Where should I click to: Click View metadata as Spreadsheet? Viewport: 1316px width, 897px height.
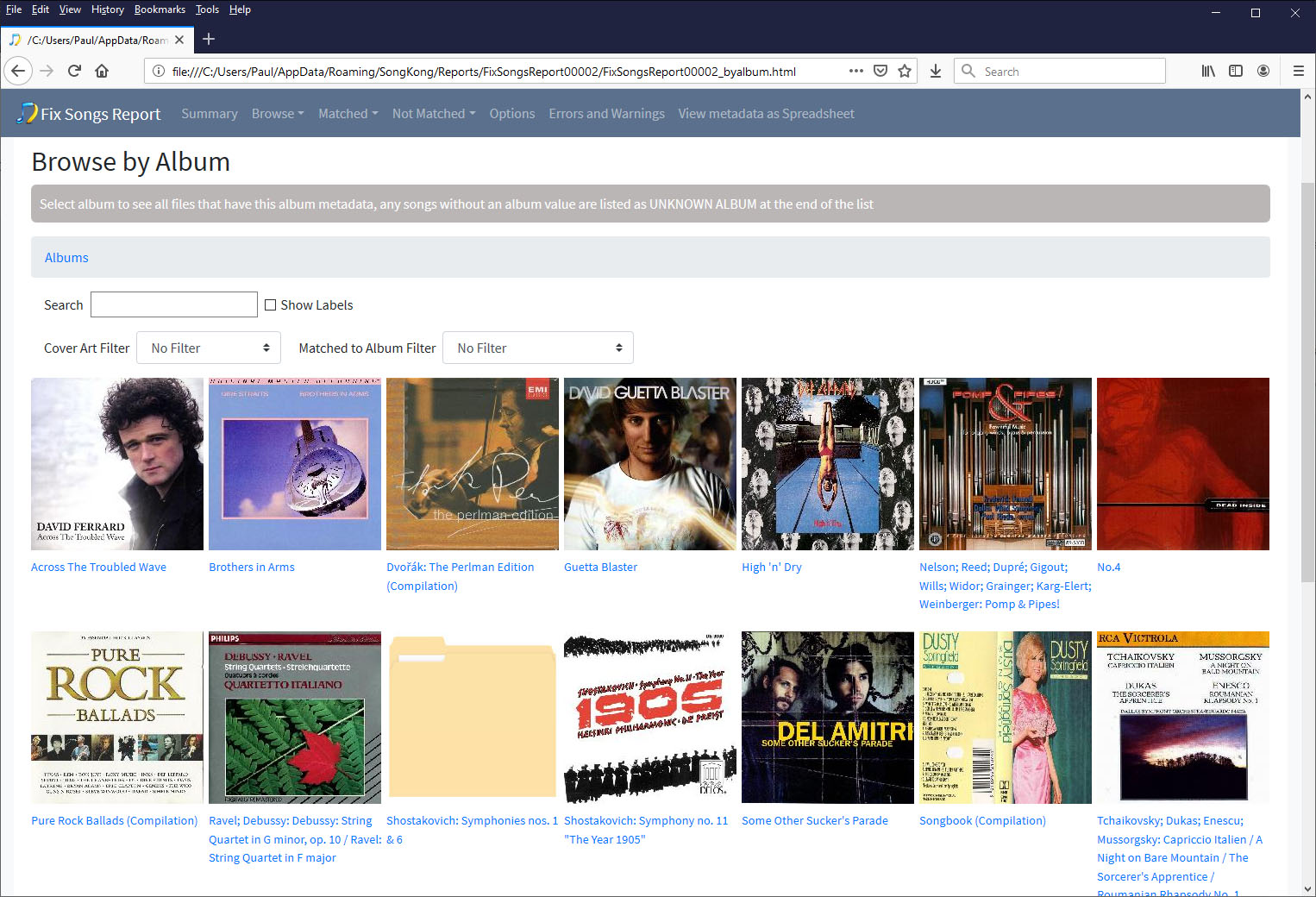point(767,113)
